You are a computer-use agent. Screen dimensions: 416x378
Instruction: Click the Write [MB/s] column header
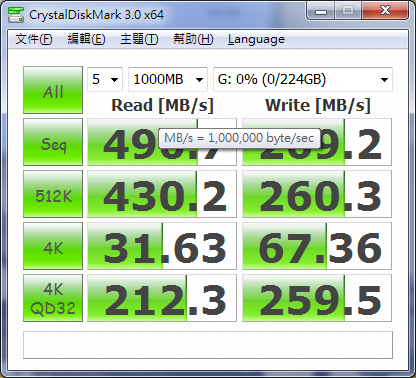coord(318,106)
